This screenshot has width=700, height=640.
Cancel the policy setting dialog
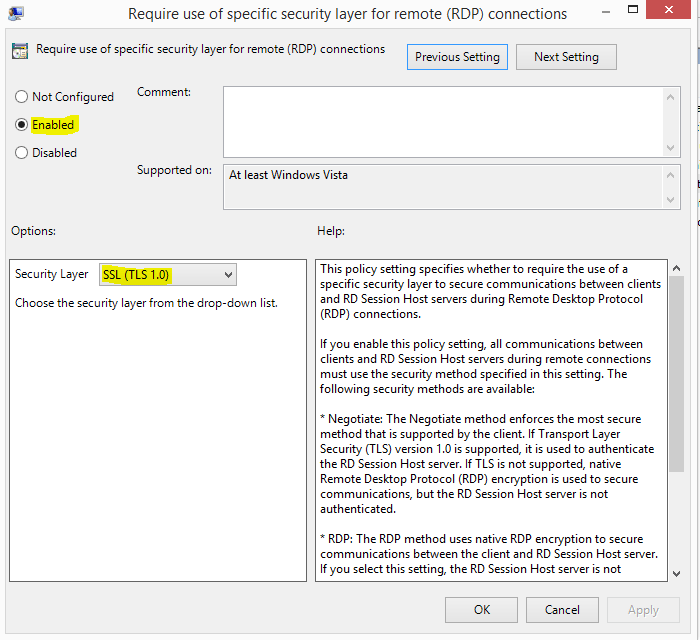(x=562, y=610)
